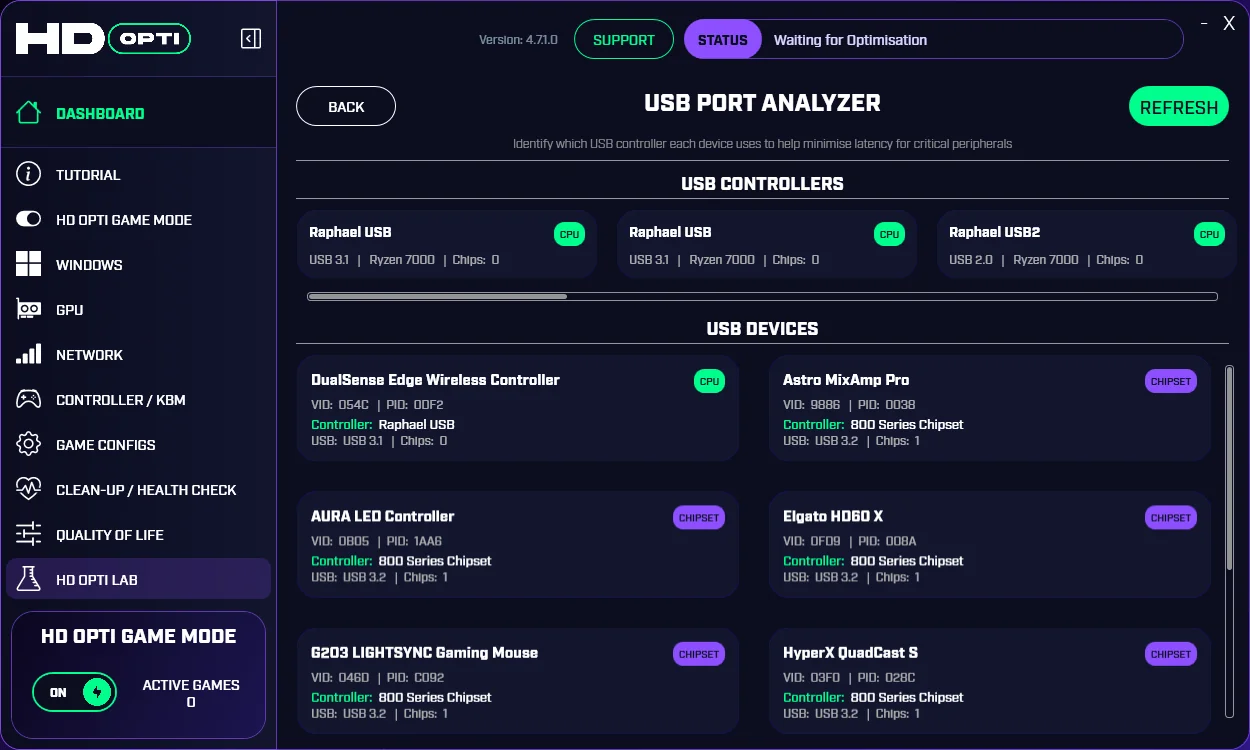
Task: Click the CHIPSET badge on HyperX QuadCast S
Action: tap(1170, 654)
